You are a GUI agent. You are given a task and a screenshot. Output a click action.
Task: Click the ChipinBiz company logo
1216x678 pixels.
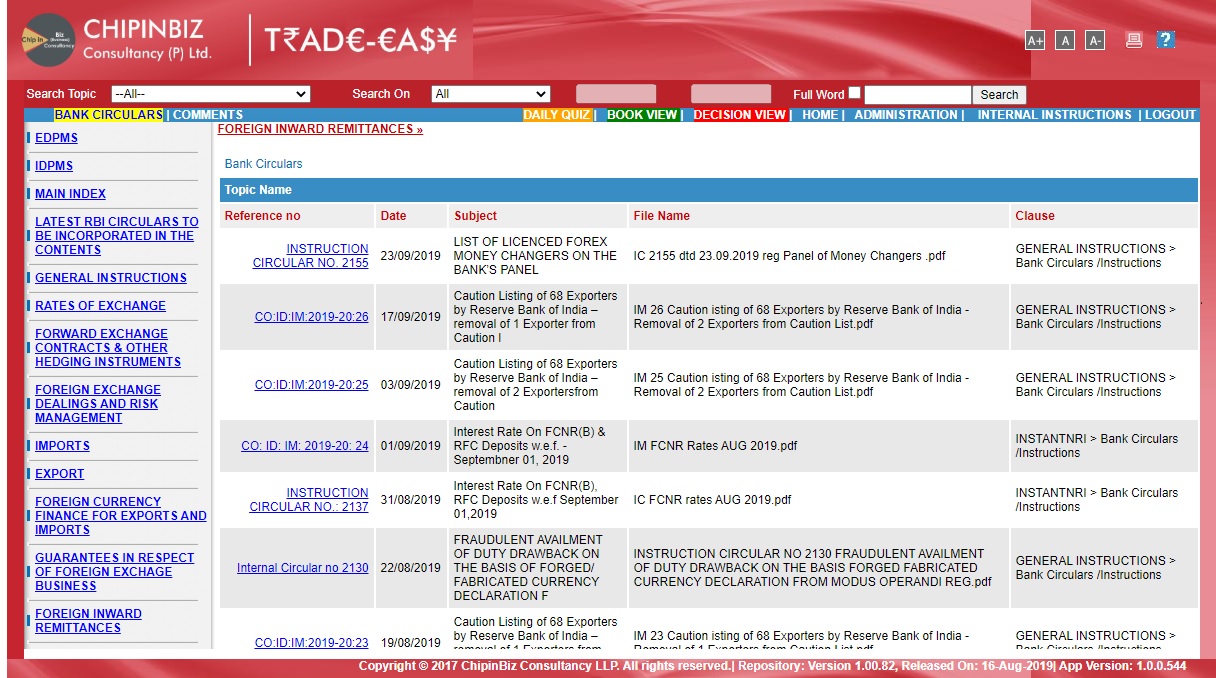click(48, 40)
